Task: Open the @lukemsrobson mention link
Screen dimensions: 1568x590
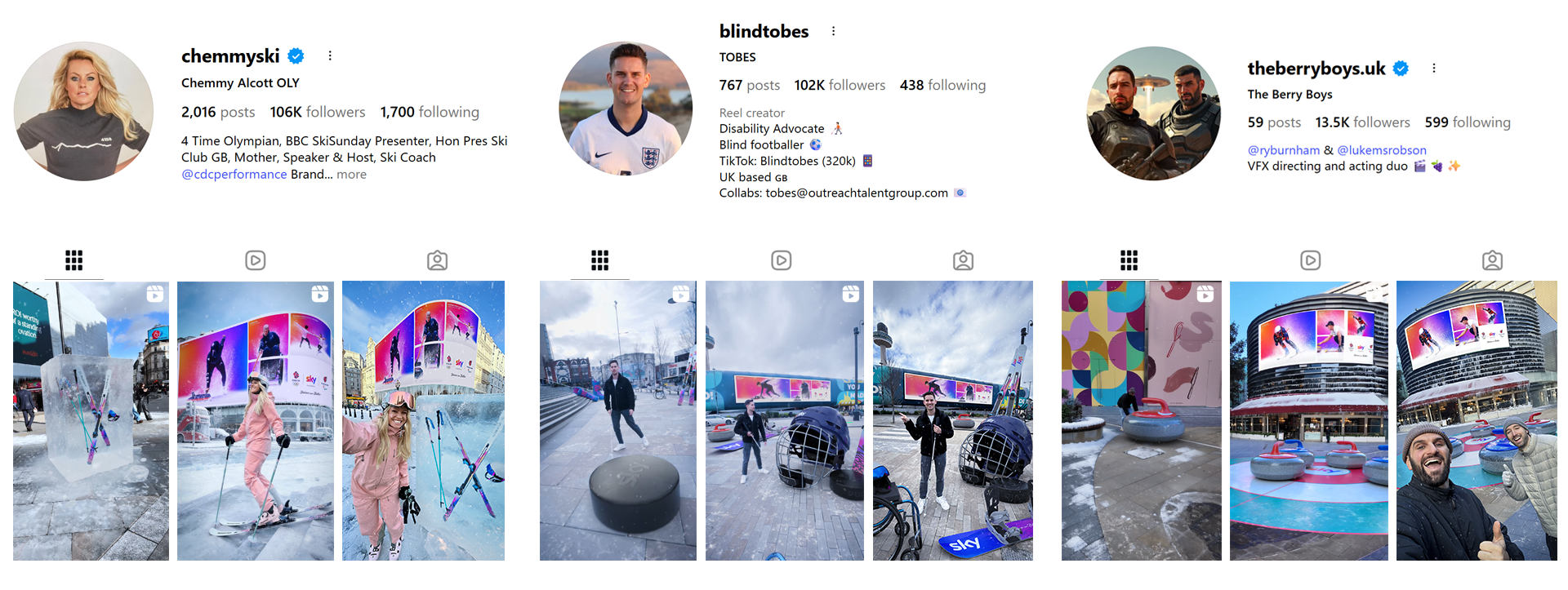Action: (x=1382, y=150)
